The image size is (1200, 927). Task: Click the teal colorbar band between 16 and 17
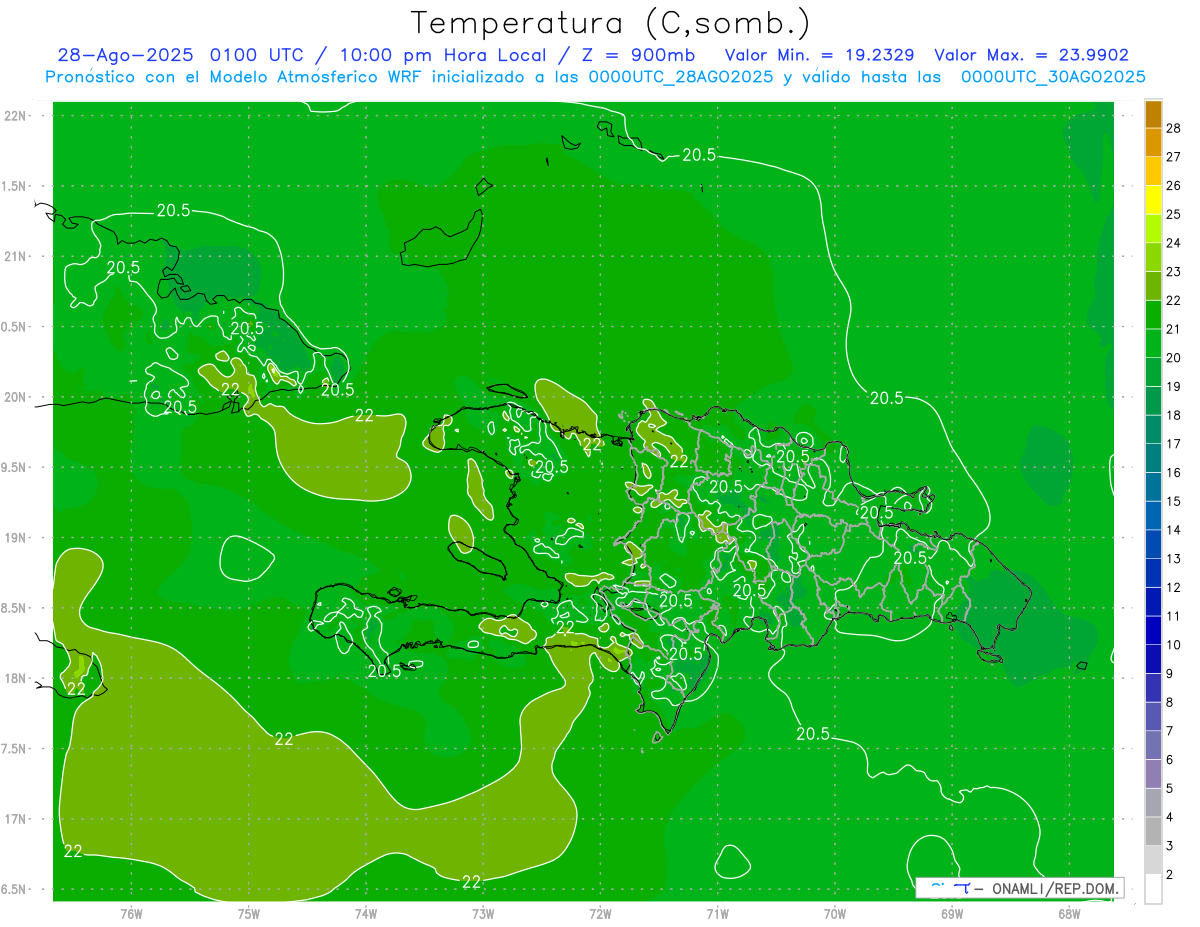point(1154,459)
